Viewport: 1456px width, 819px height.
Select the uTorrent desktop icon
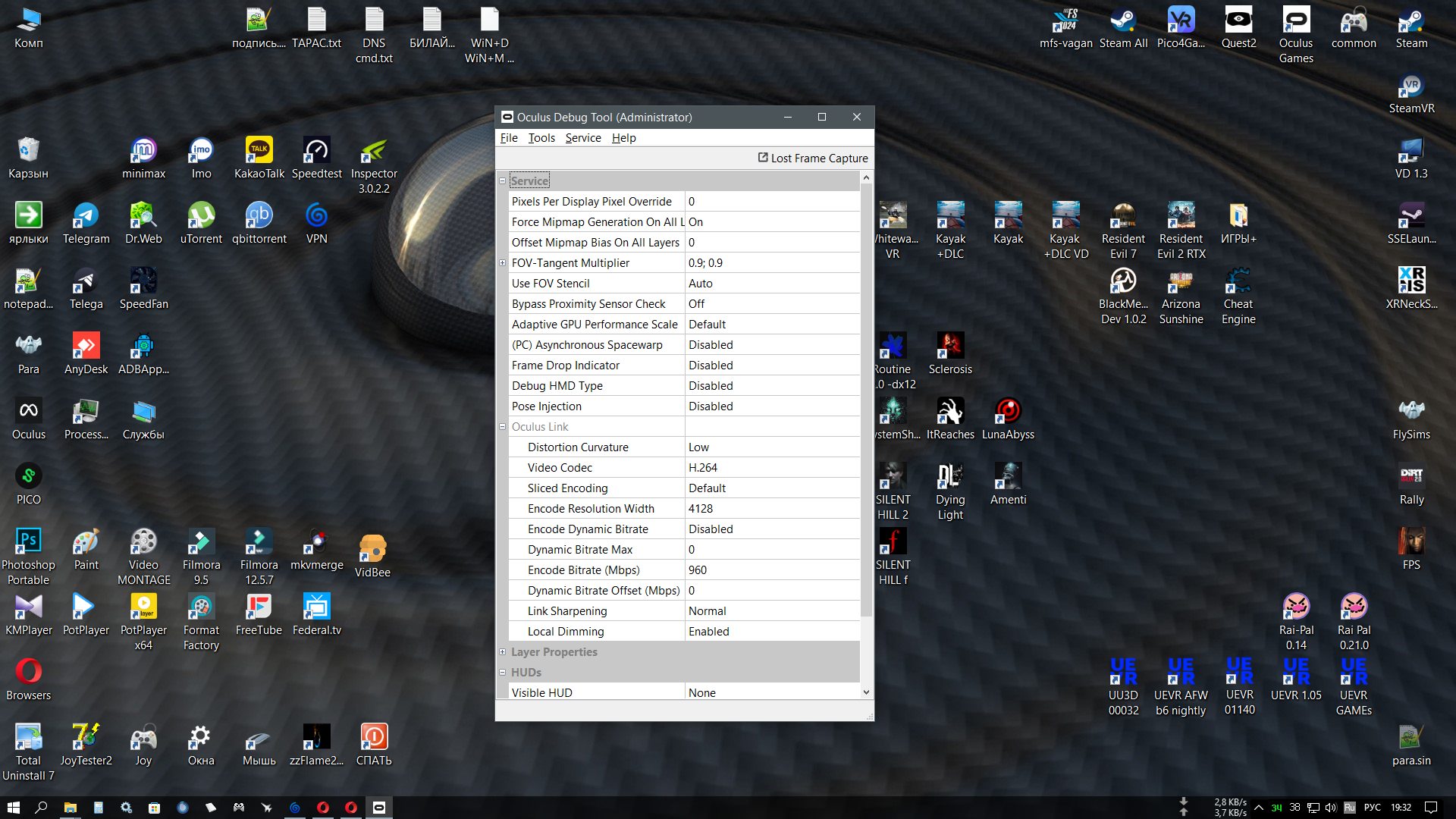[x=201, y=223]
